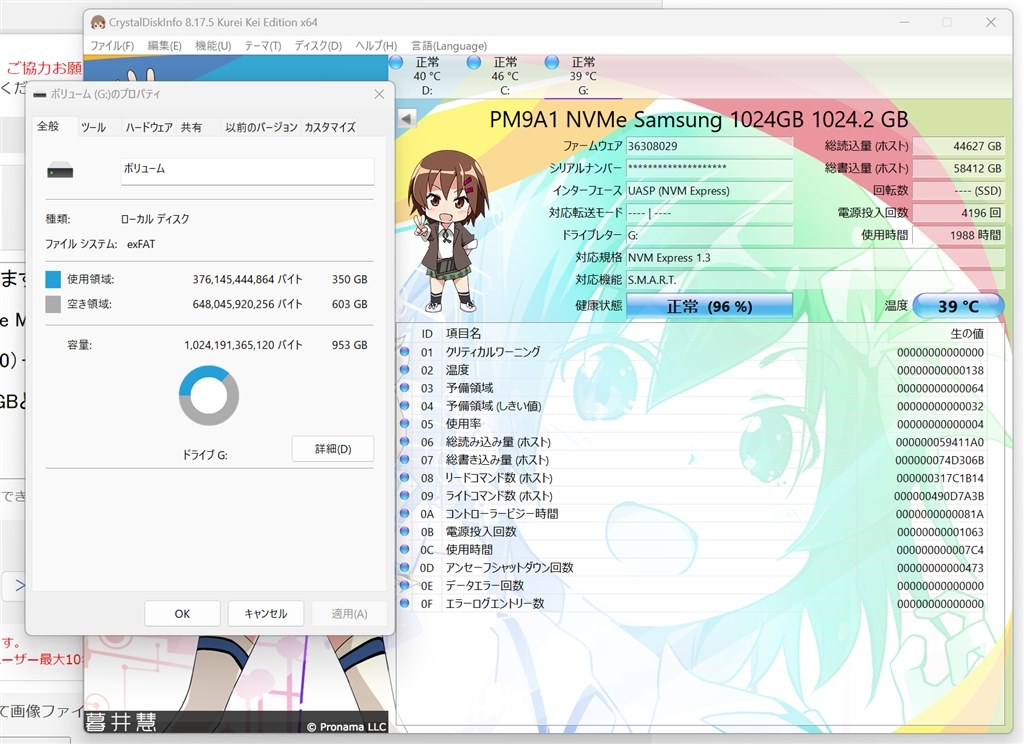Click the 電源投入回数 value 4196 回
The image size is (1024, 744).
click(x=958, y=213)
